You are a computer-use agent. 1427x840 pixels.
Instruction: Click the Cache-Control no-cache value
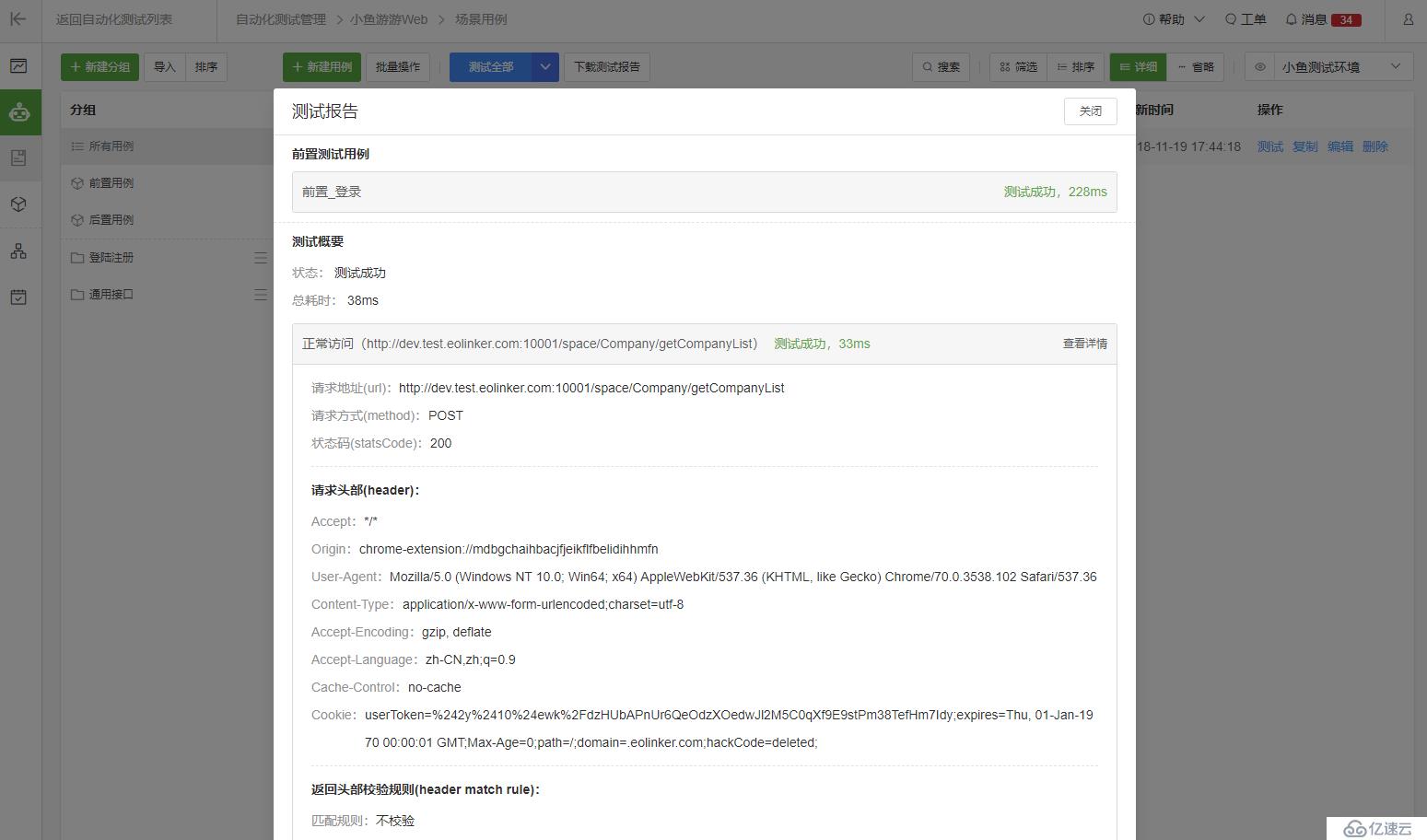(435, 687)
